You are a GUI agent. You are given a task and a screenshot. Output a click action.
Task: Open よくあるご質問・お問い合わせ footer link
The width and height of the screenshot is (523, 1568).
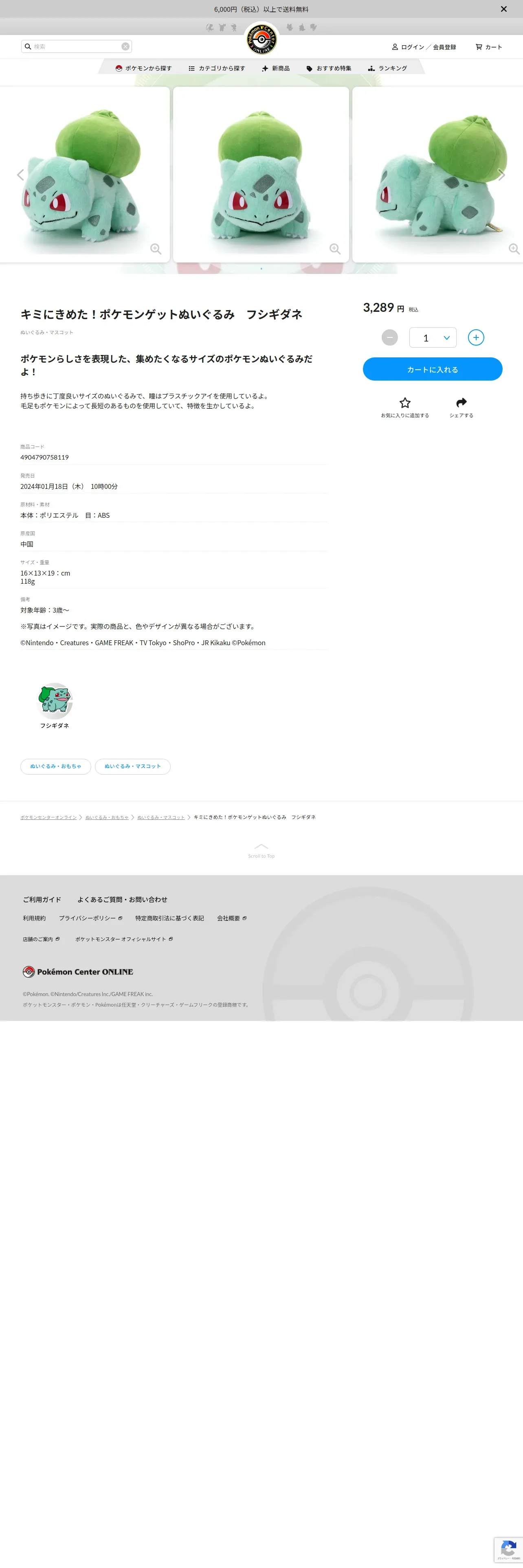[122, 900]
